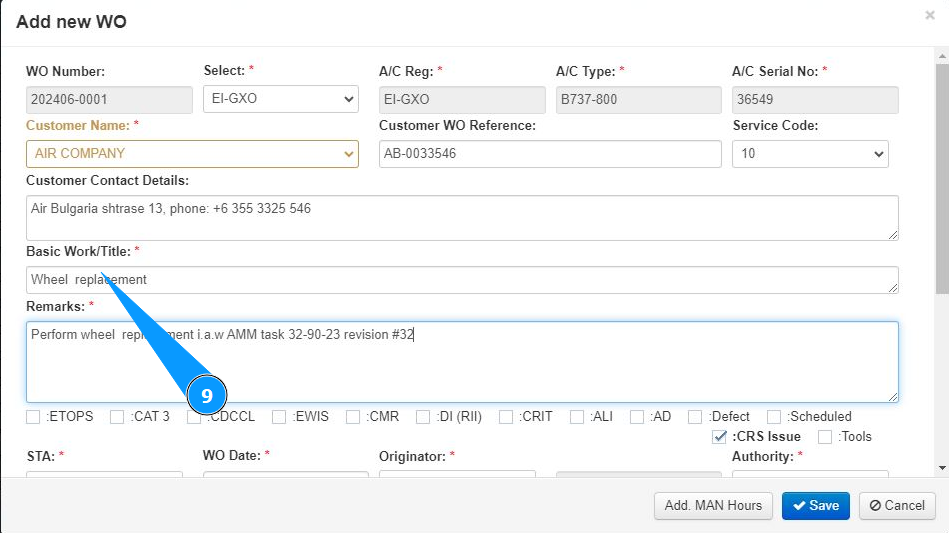Screen dimensions: 949x533
Task: Toggle the EWIS checkbox
Action: [279, 417]
